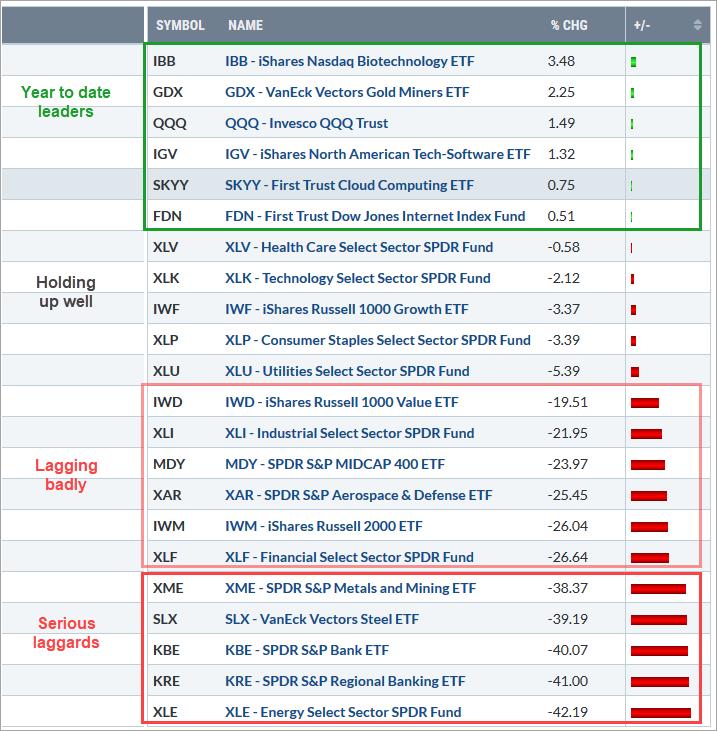Select IGV - iShares North American Tech-Software ETF

378,154
